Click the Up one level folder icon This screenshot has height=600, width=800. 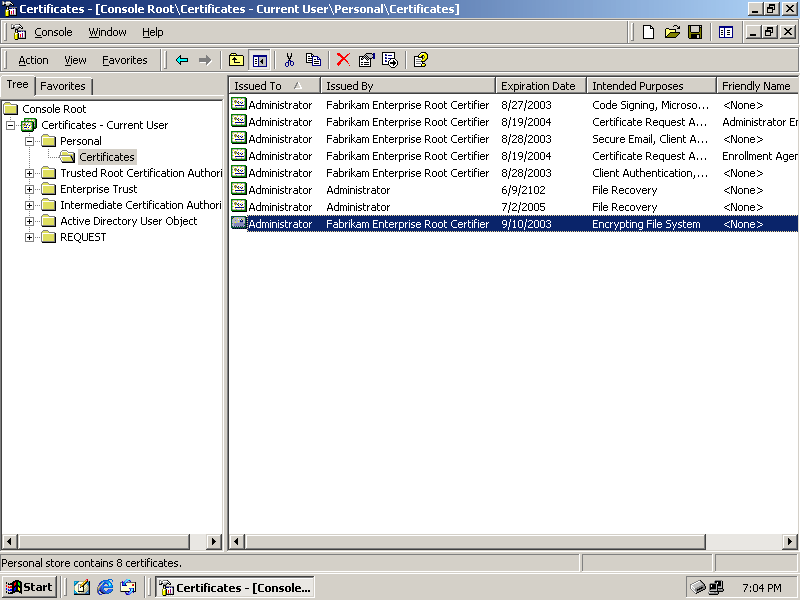tap(236, 60)
